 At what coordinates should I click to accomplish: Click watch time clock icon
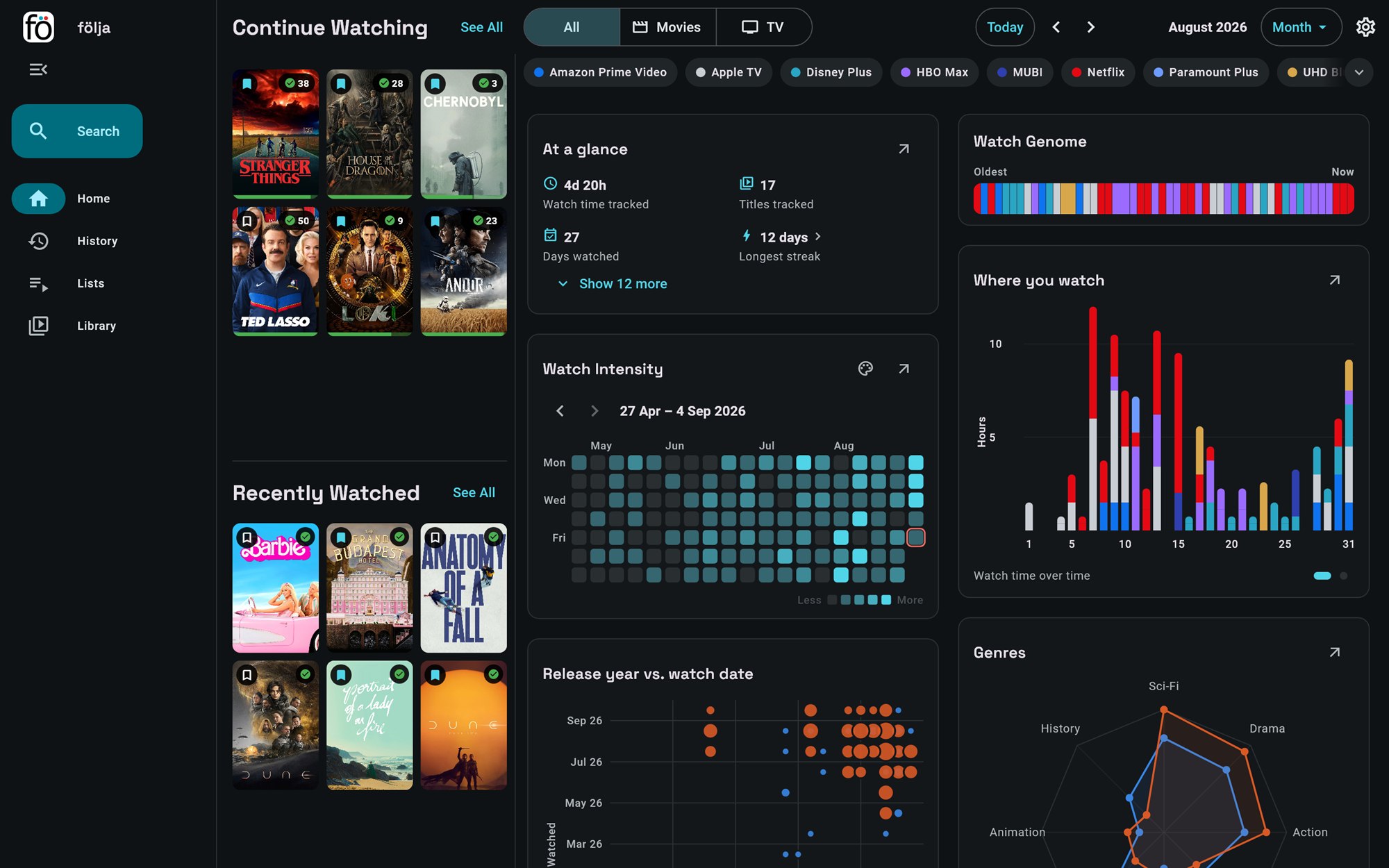tap(550, 183)
